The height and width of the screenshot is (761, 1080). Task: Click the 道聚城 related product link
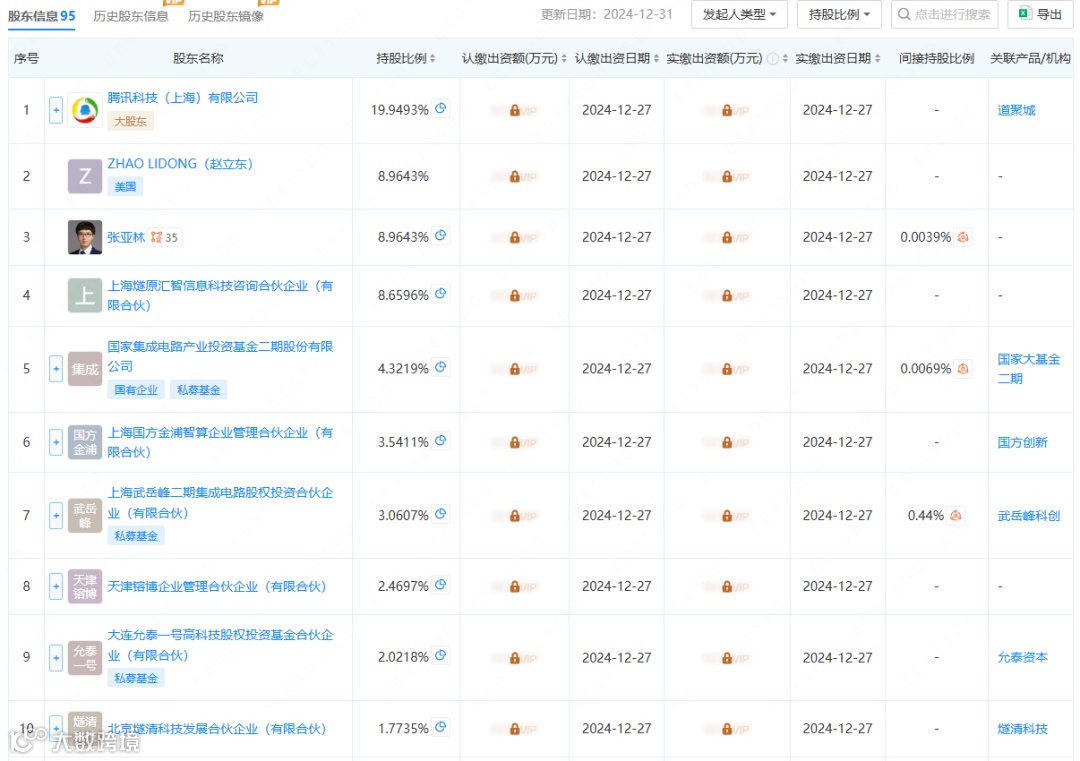1016,110
